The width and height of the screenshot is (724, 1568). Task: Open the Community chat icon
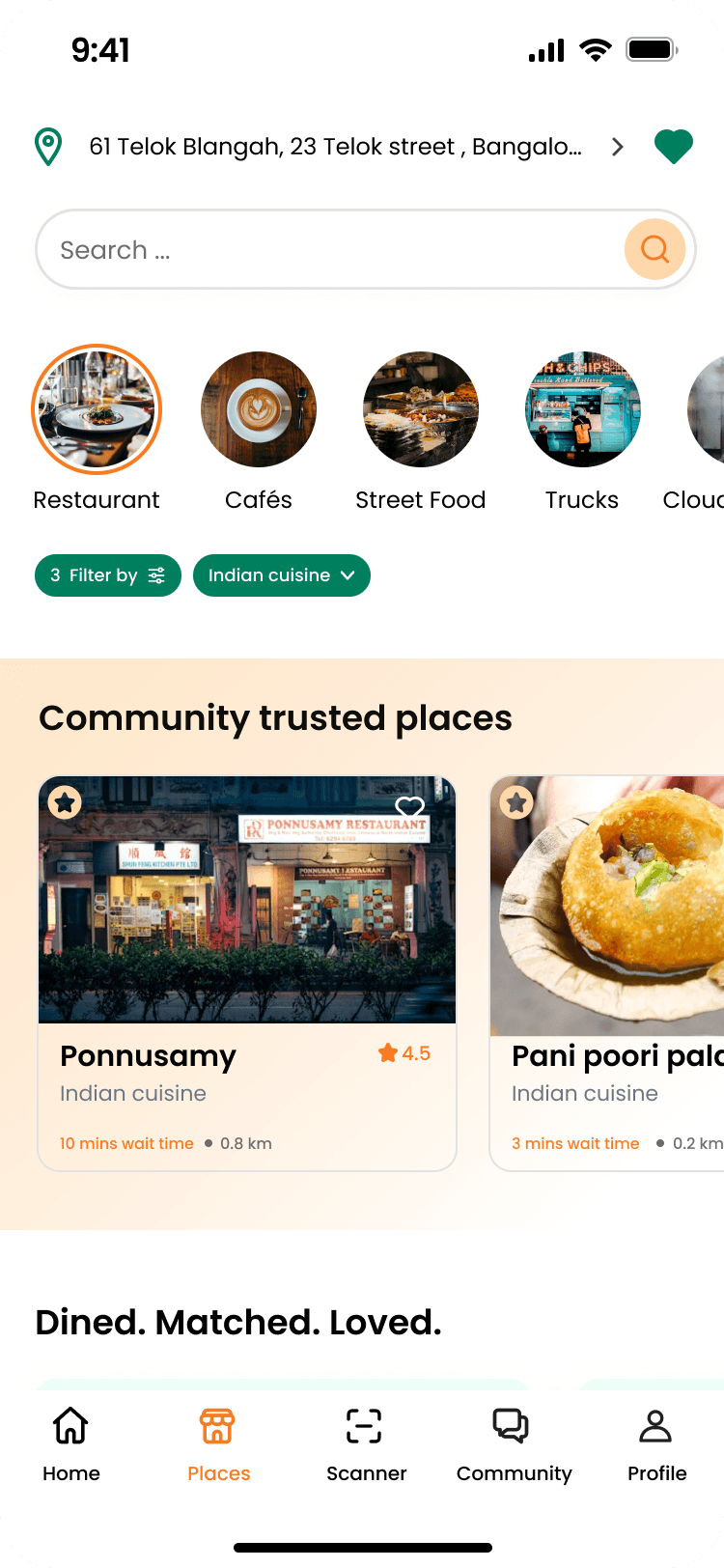pyautogui.click(x=511, y=1425)
